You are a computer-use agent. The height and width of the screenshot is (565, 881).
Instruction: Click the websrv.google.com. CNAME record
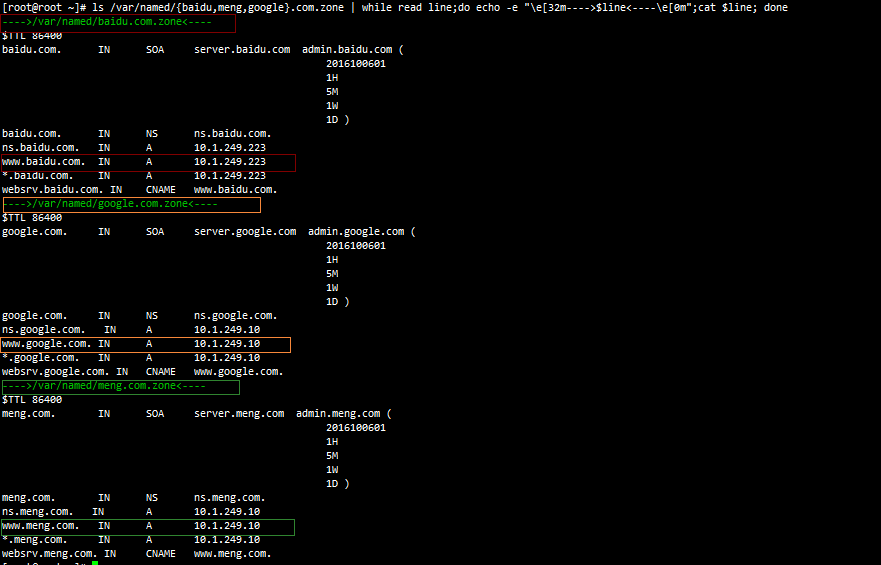coord(143,372)
